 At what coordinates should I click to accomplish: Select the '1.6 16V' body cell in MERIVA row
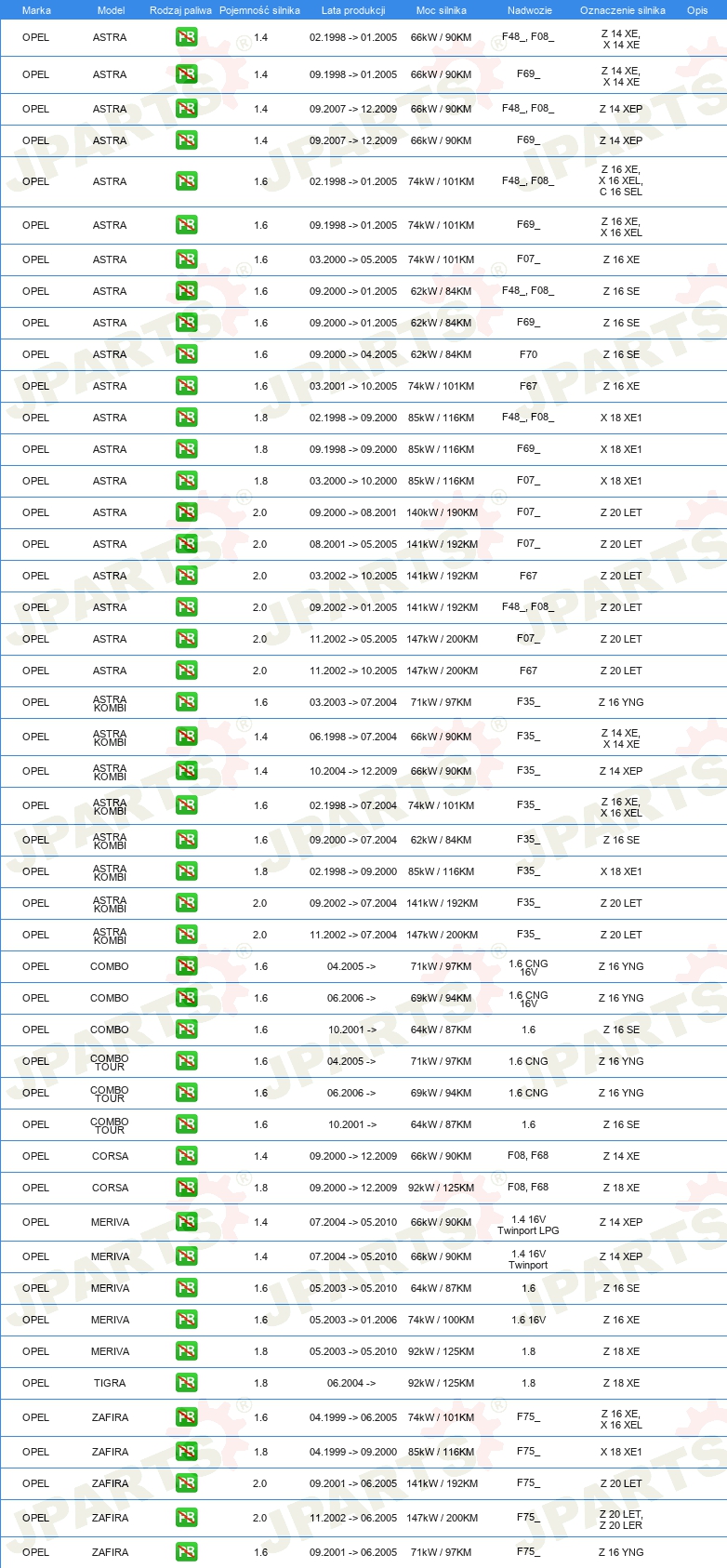528,1320
